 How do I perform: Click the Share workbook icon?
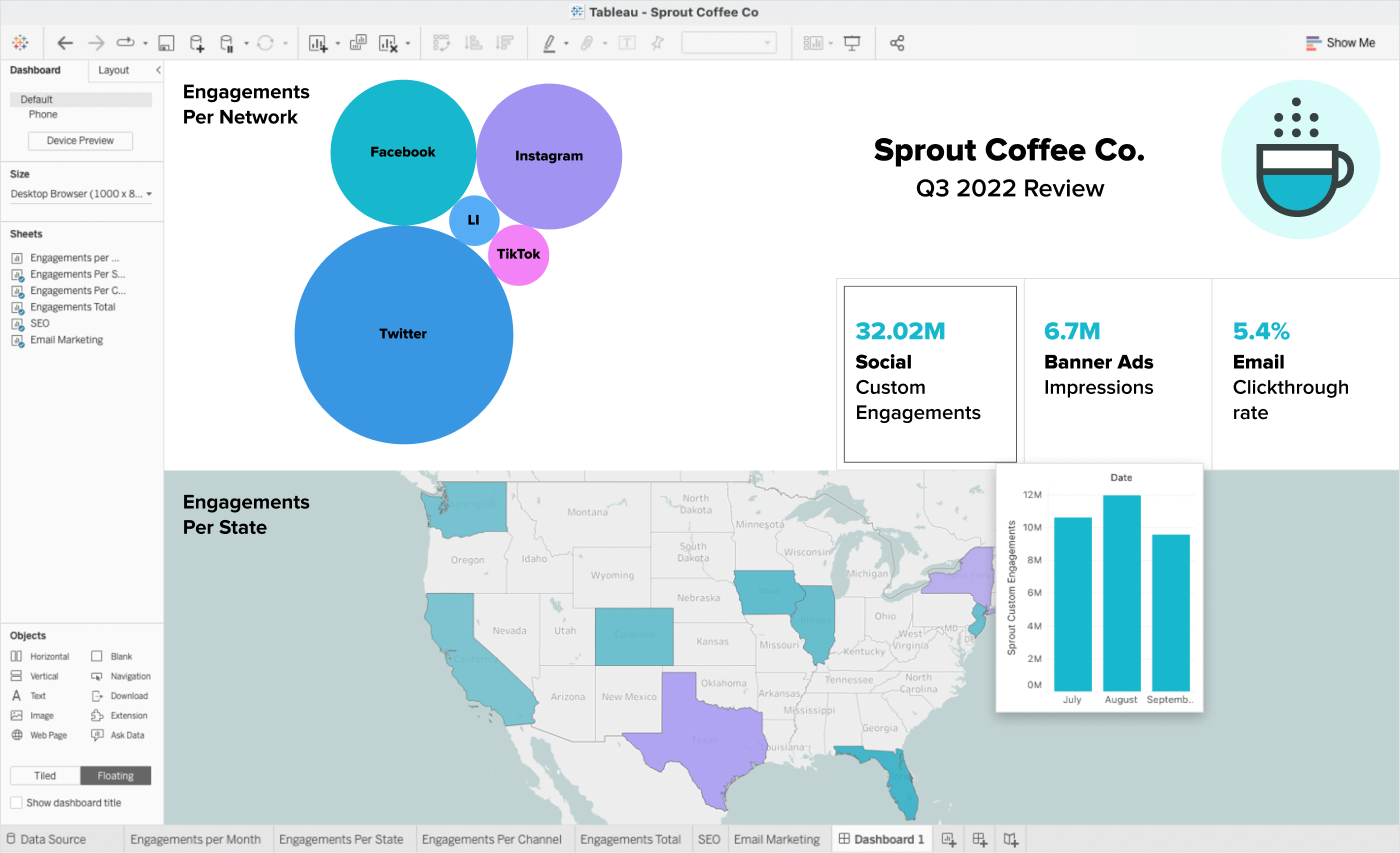(x=897, y=43)
